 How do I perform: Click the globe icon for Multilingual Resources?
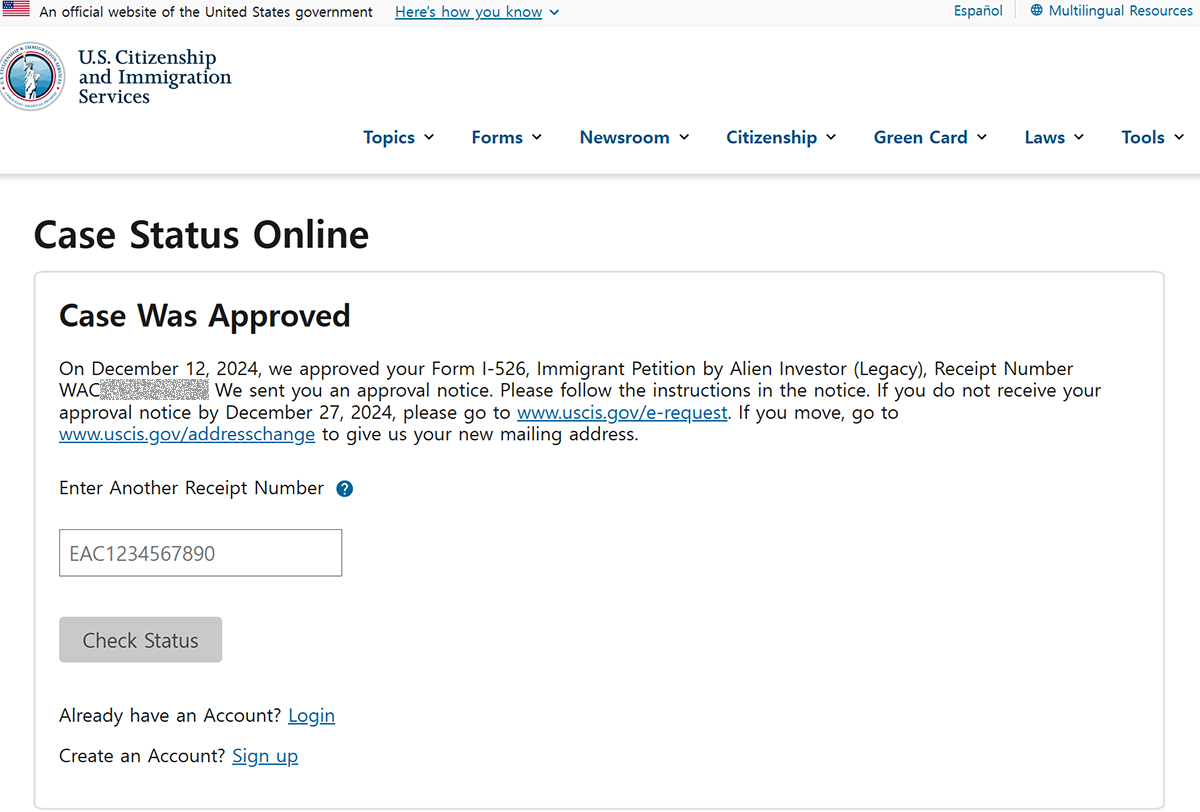pyautogui.click(x=1036, y=11)
